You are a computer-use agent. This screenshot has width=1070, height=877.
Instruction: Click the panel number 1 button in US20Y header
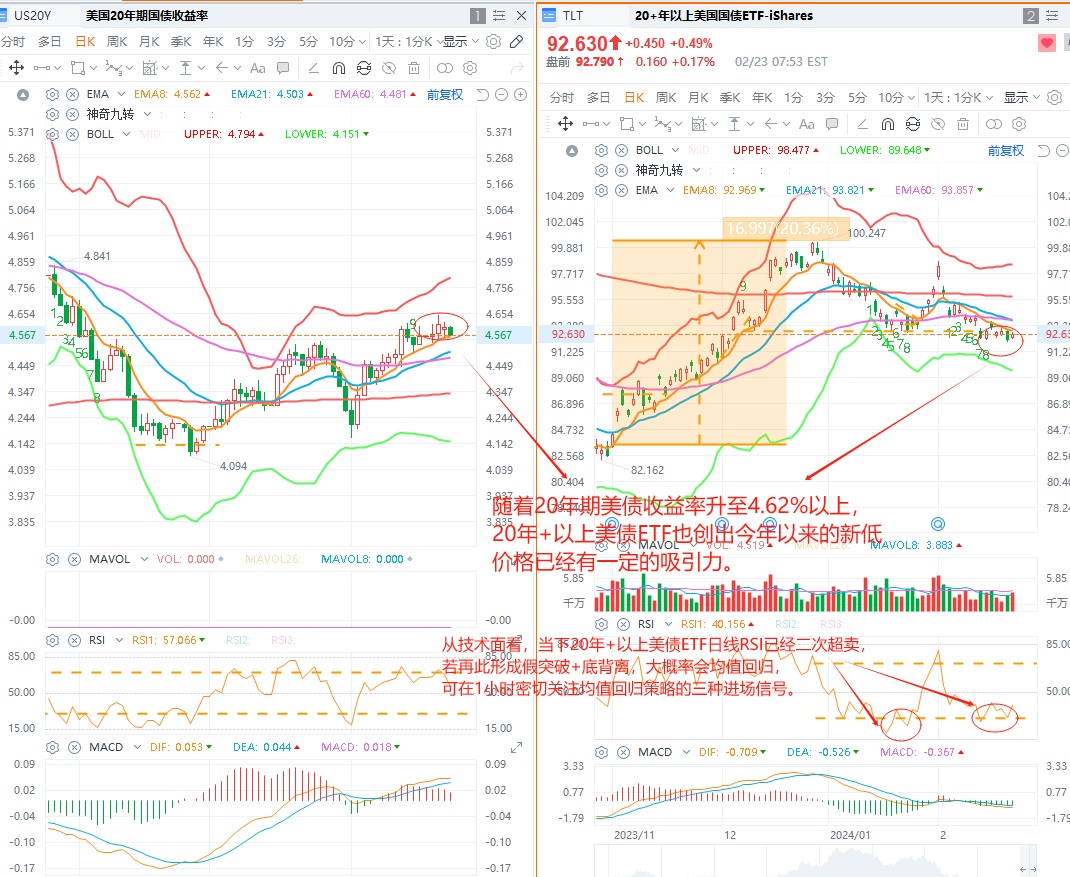[478, 16]
